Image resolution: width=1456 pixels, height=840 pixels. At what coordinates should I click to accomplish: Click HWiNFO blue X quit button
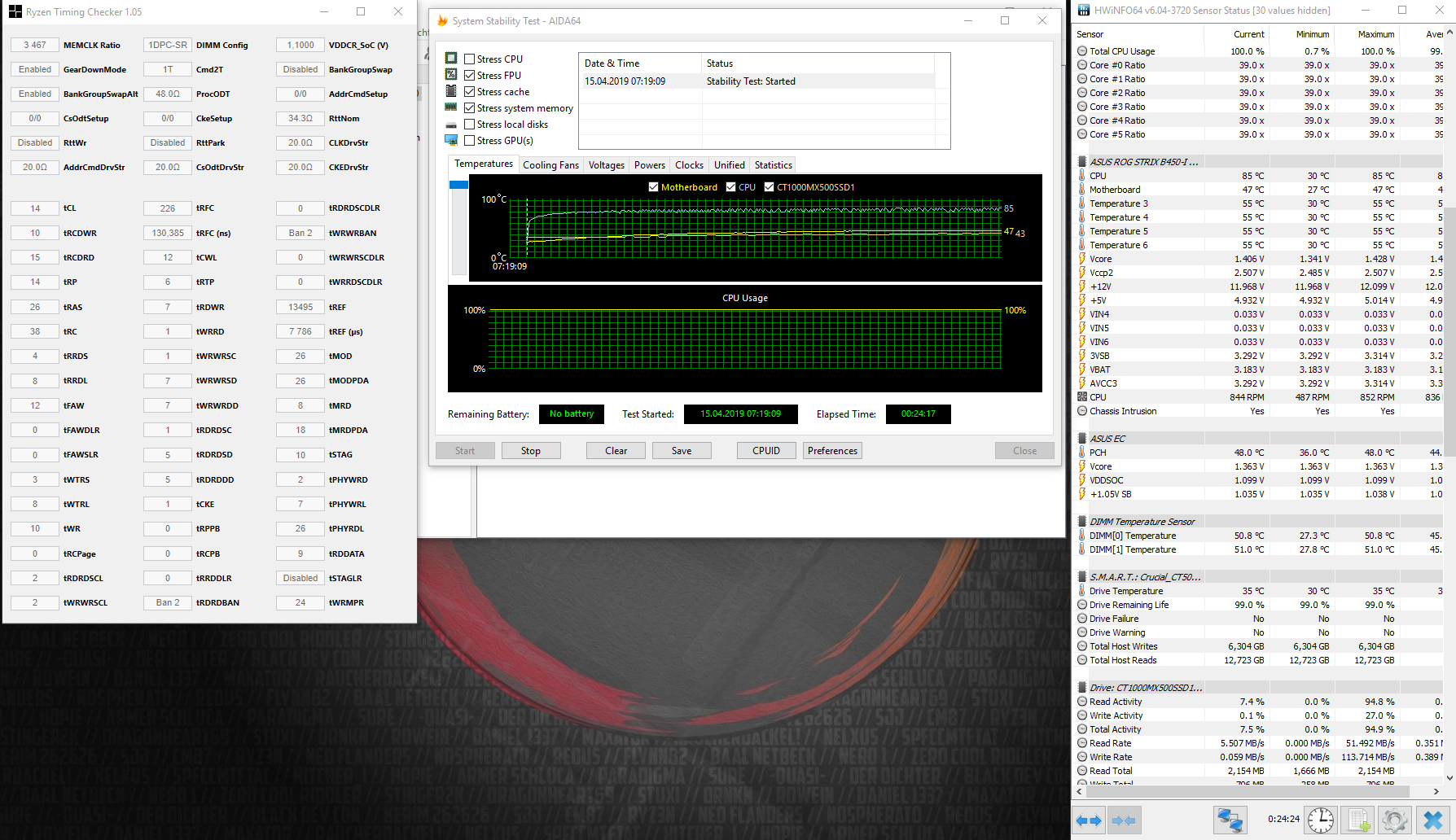tap(1433, 820)
